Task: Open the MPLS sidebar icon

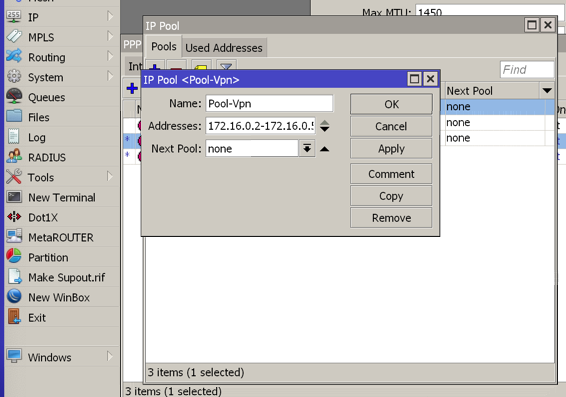Action: coord(14,37)
